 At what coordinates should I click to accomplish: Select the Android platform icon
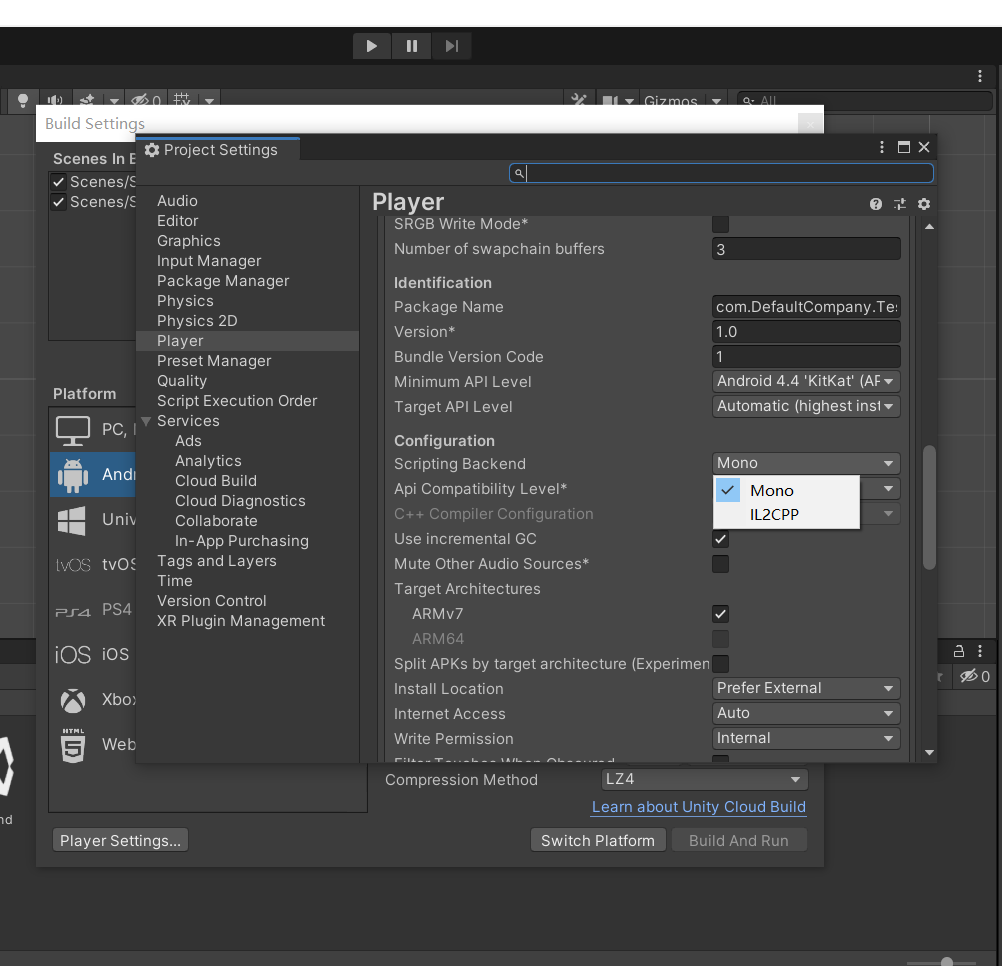[73, 475]
